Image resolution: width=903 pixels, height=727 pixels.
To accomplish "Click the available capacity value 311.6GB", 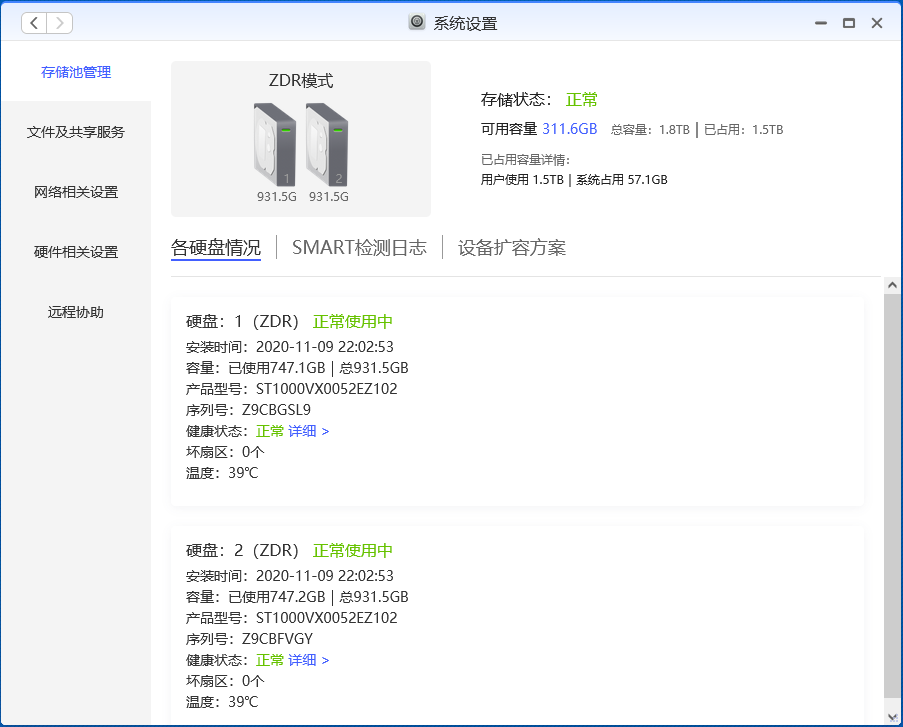I will (x=570, y=129).
